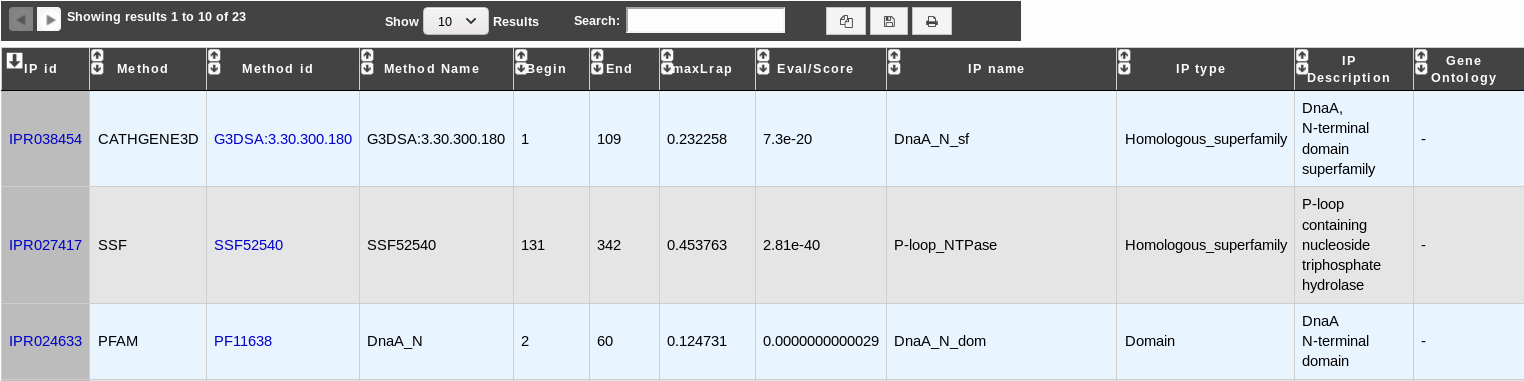This screenshot has width=1524, height=381.
Task: Go to the previous results page arrow
Action: [x=21, y=18]
